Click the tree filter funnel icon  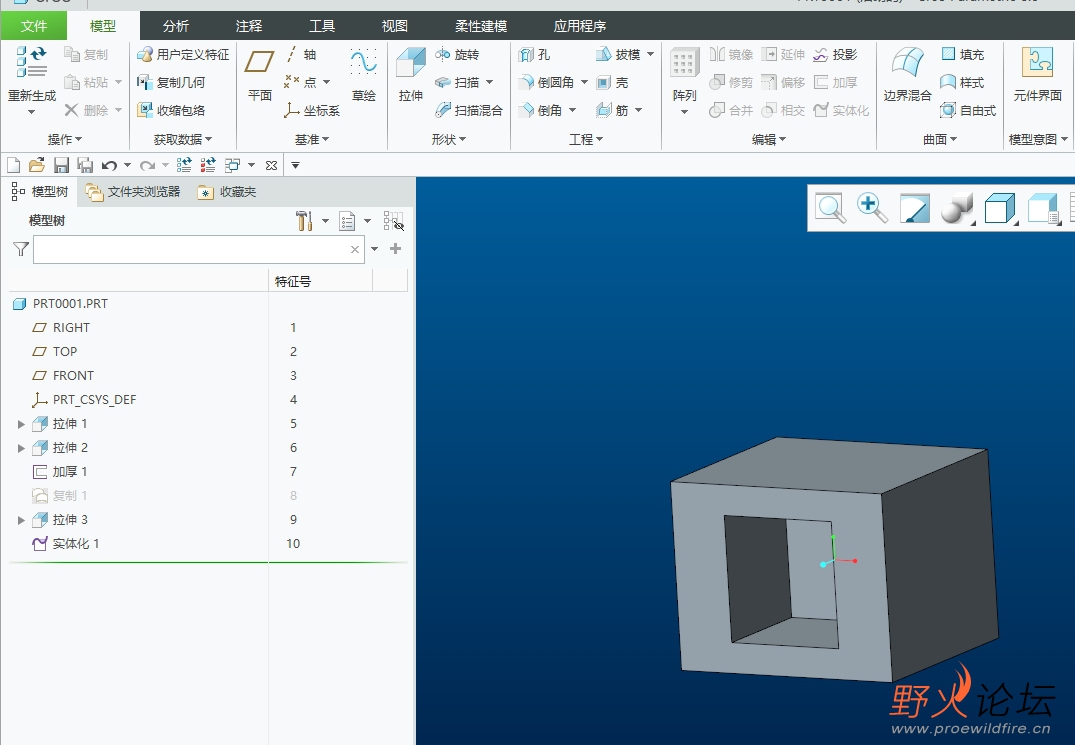tap(21, 249)
